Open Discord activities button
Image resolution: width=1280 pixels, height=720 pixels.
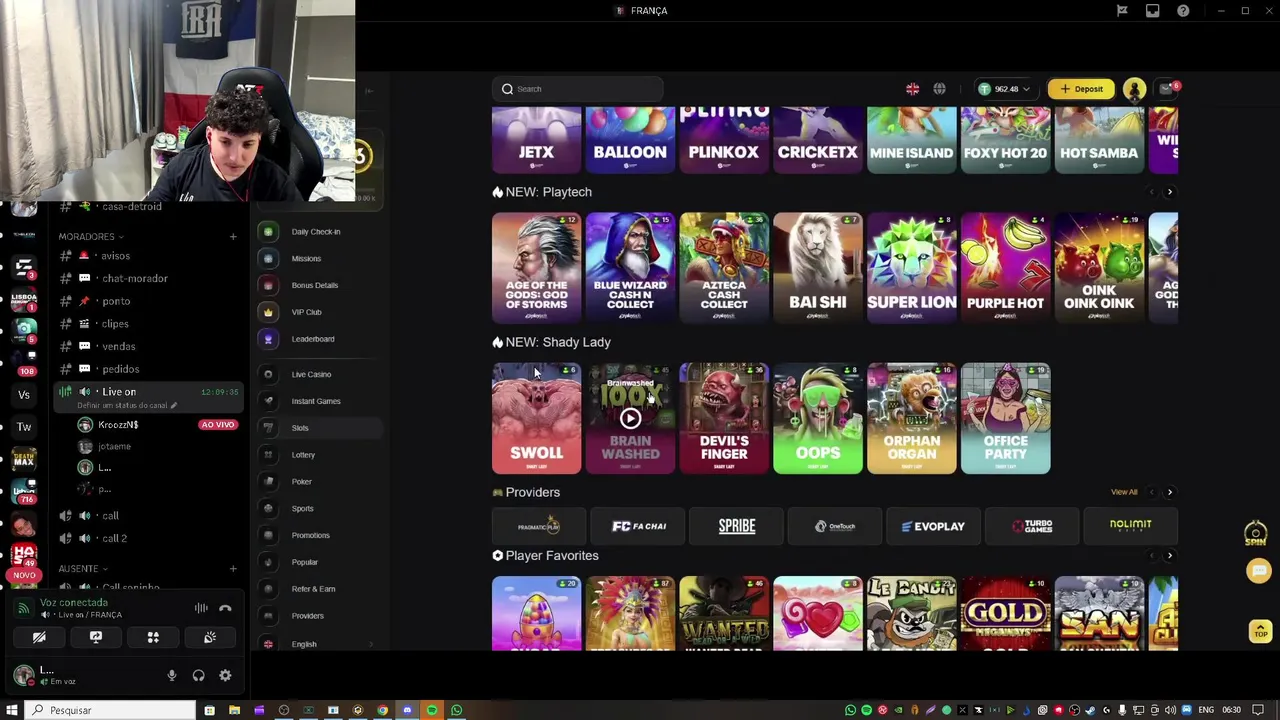[x=153, y=637]
